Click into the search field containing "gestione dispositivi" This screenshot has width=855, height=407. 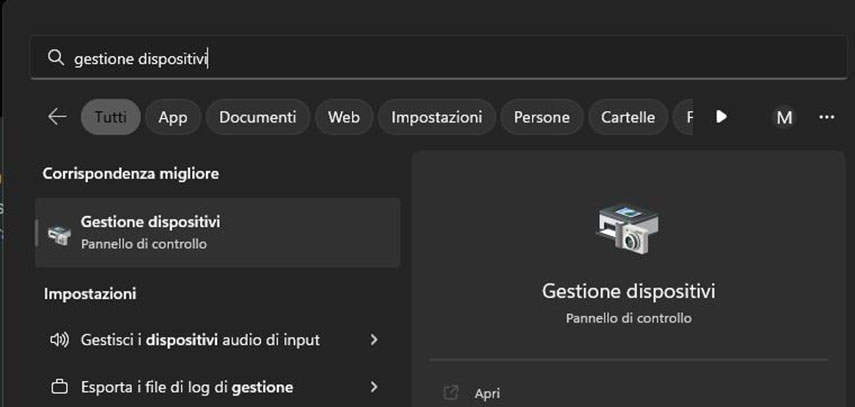[400, 59]
